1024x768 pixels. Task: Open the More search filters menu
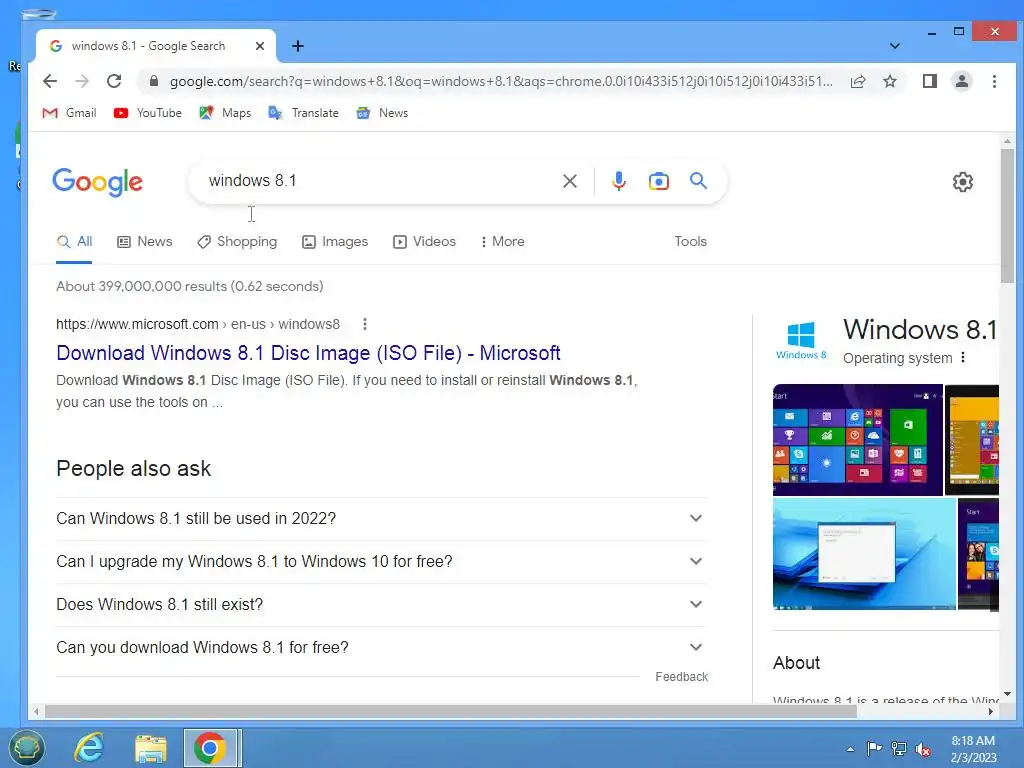click(502, 242)
